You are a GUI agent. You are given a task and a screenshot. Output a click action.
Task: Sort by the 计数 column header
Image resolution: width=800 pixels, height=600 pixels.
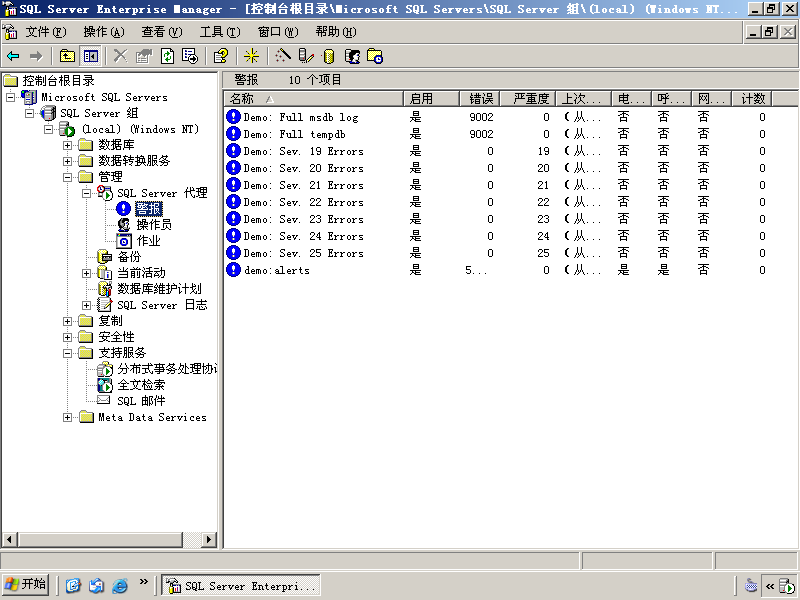coord(752,98)
